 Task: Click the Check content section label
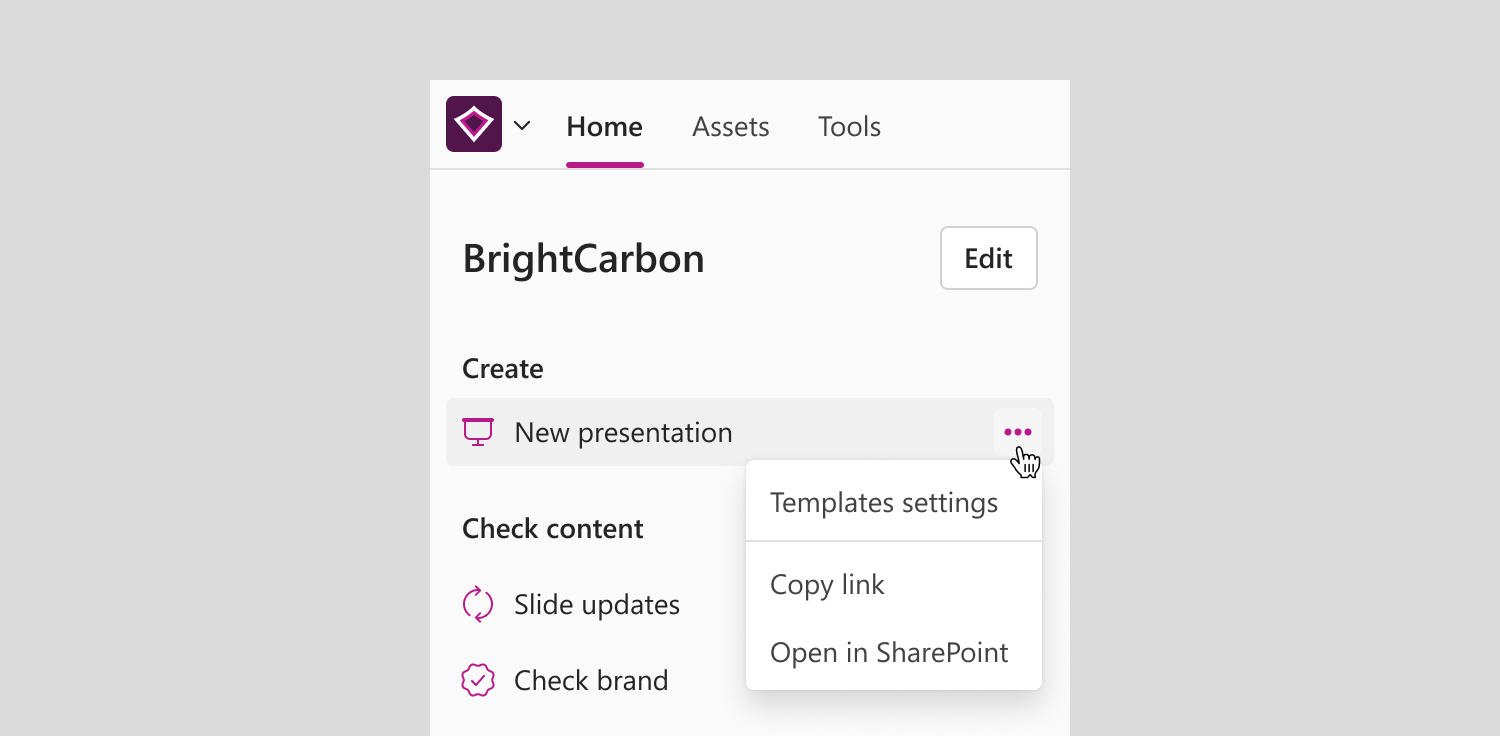(x=553, y=529)
